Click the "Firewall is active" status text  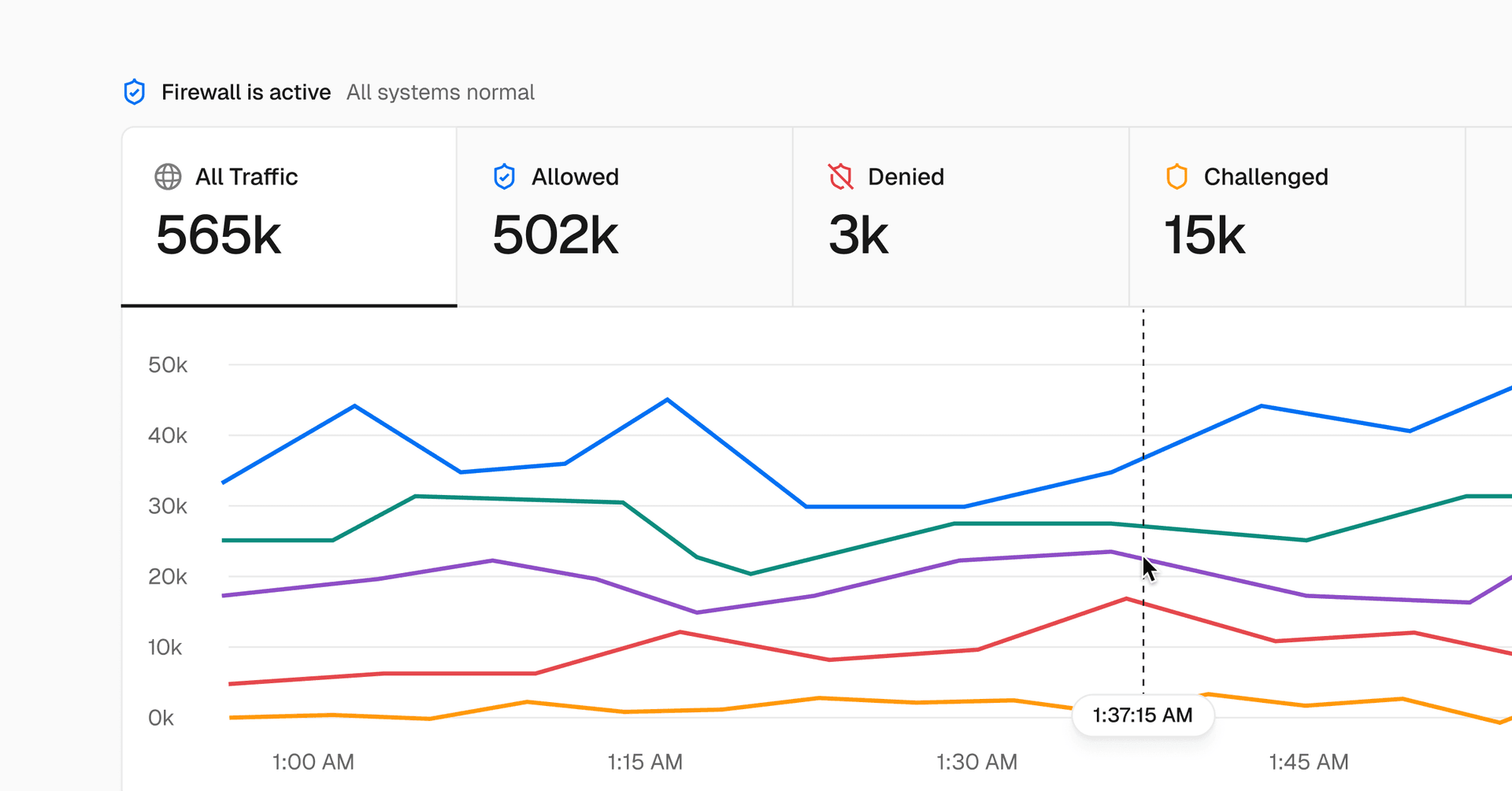click(246, 93)
